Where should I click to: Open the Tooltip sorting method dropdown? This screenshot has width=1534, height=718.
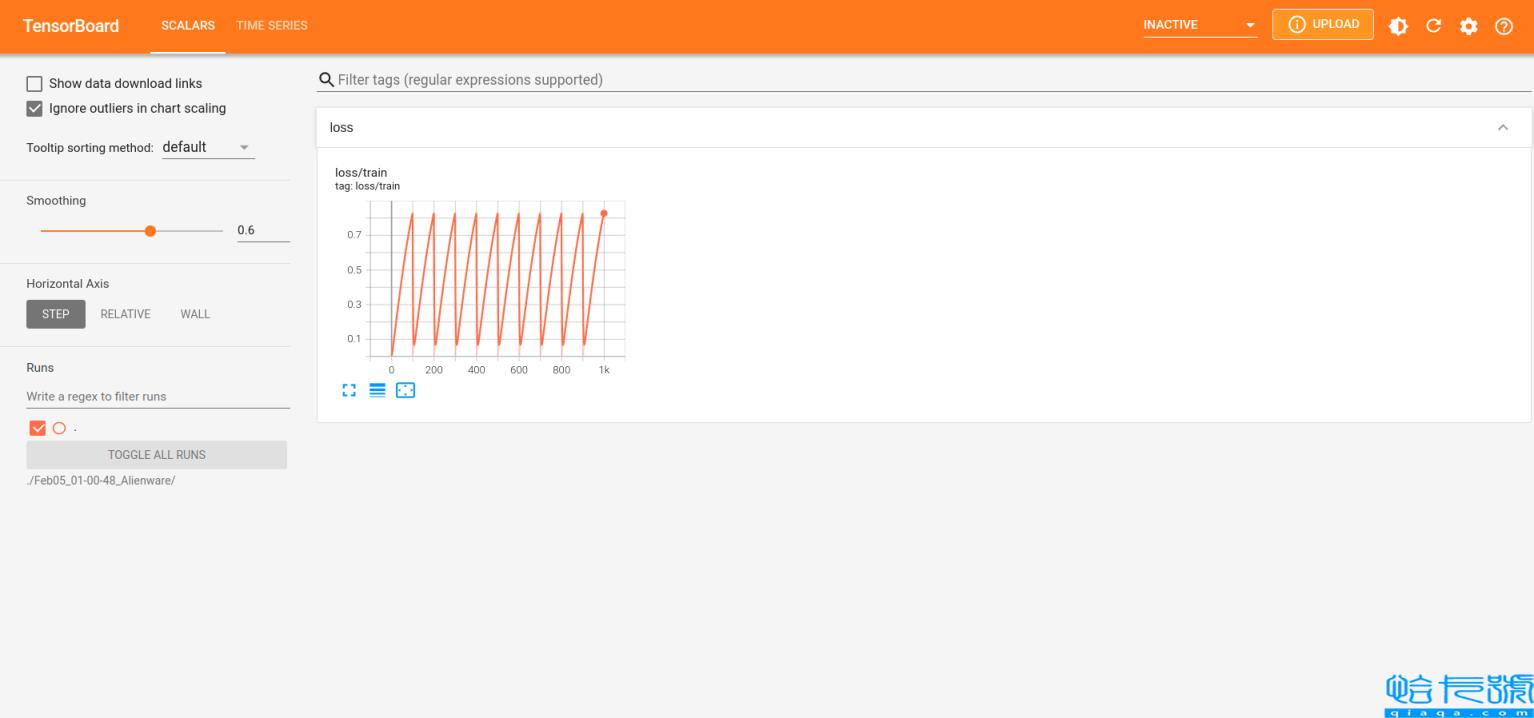point(208,147)
